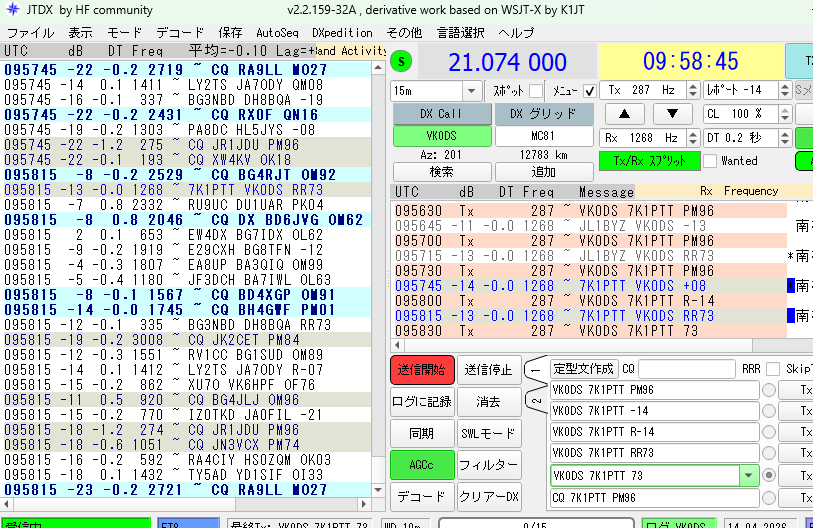This screenshot has height=528, width=813.
Task: Adjust the DT 0.2 秒 spinner
Action: click(x=785, y=138)
